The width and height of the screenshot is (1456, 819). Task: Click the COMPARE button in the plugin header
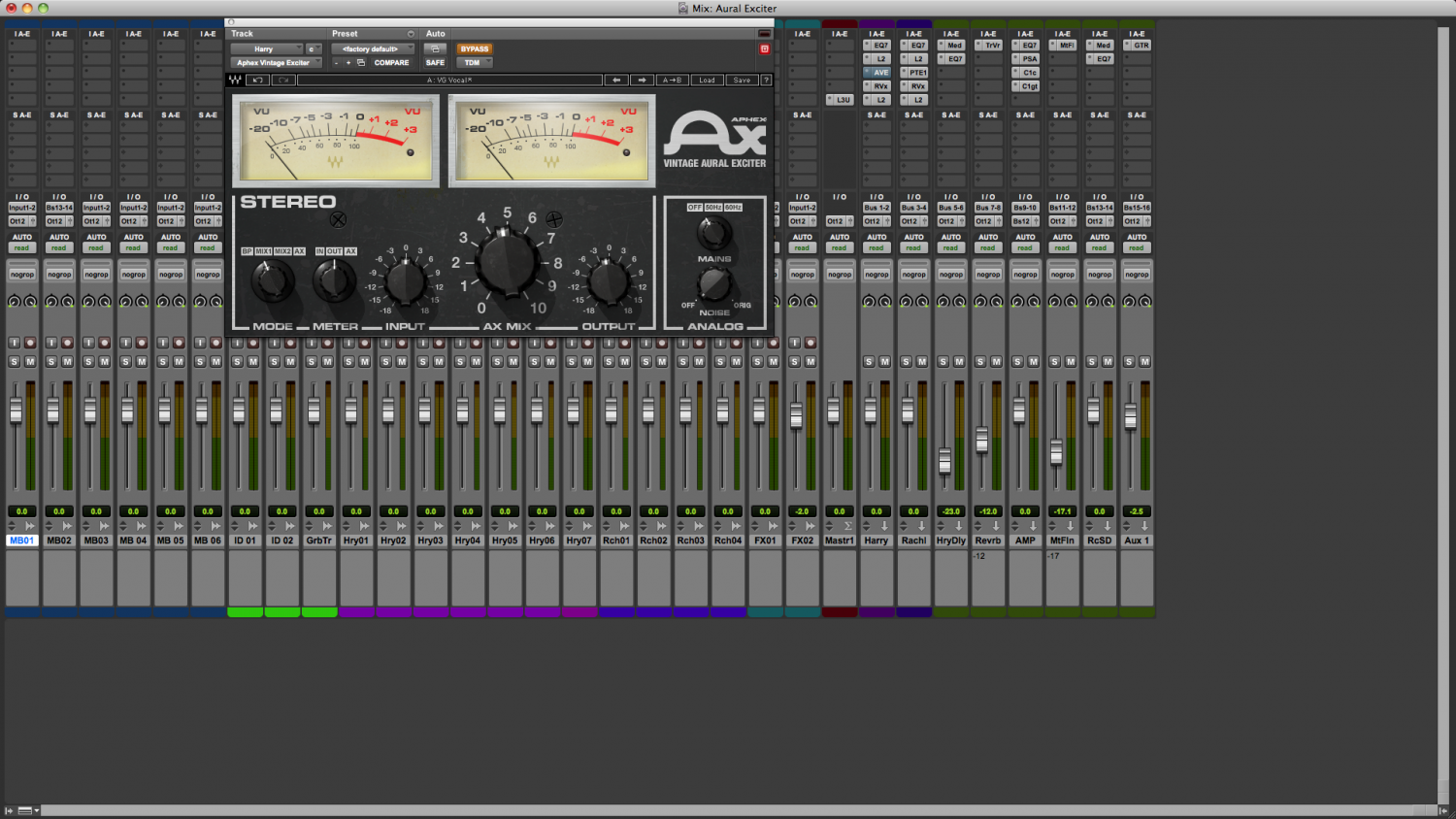click(x=391, y=62)
